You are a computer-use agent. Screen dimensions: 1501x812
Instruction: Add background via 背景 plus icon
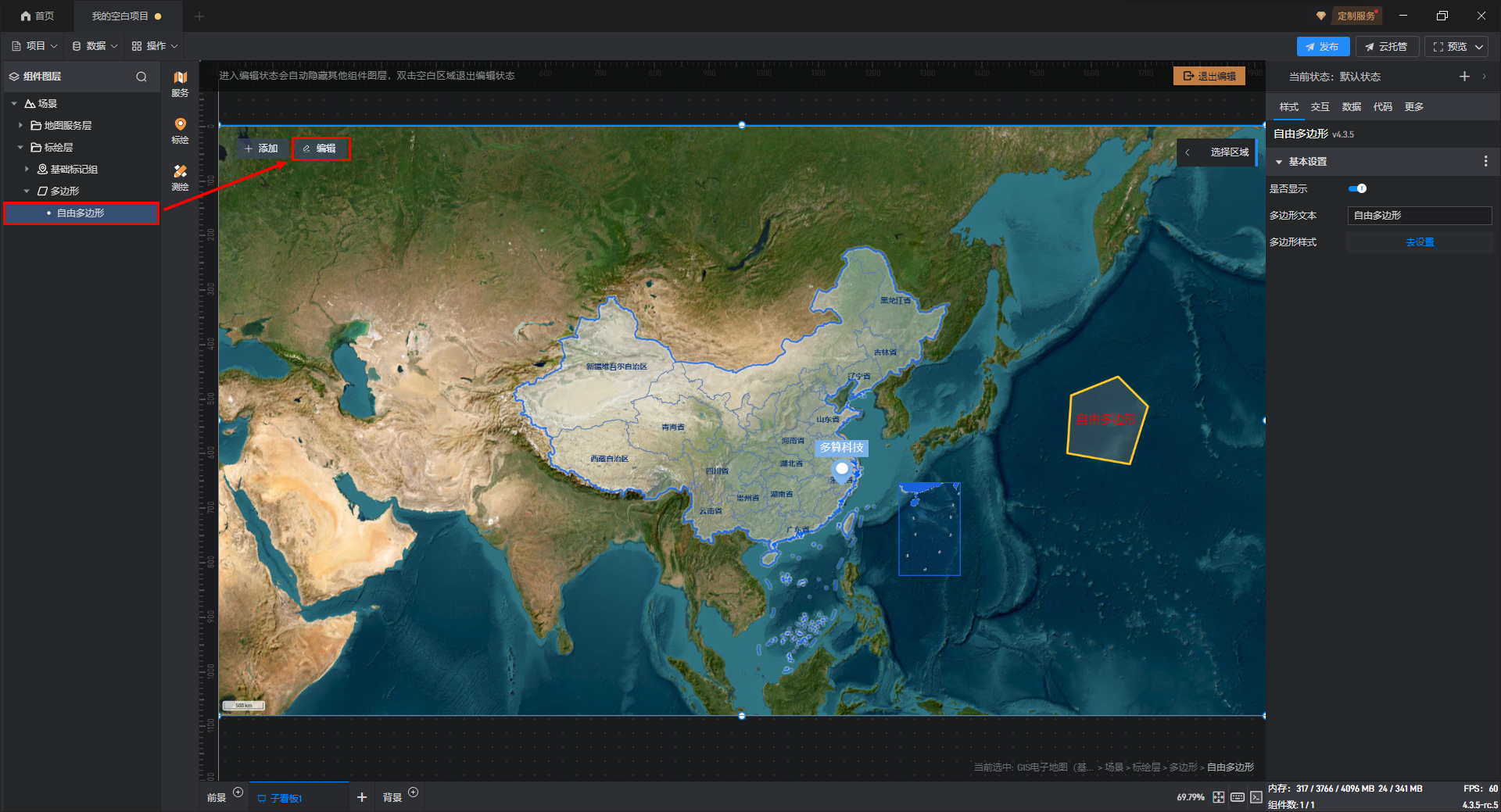(414, 792)
